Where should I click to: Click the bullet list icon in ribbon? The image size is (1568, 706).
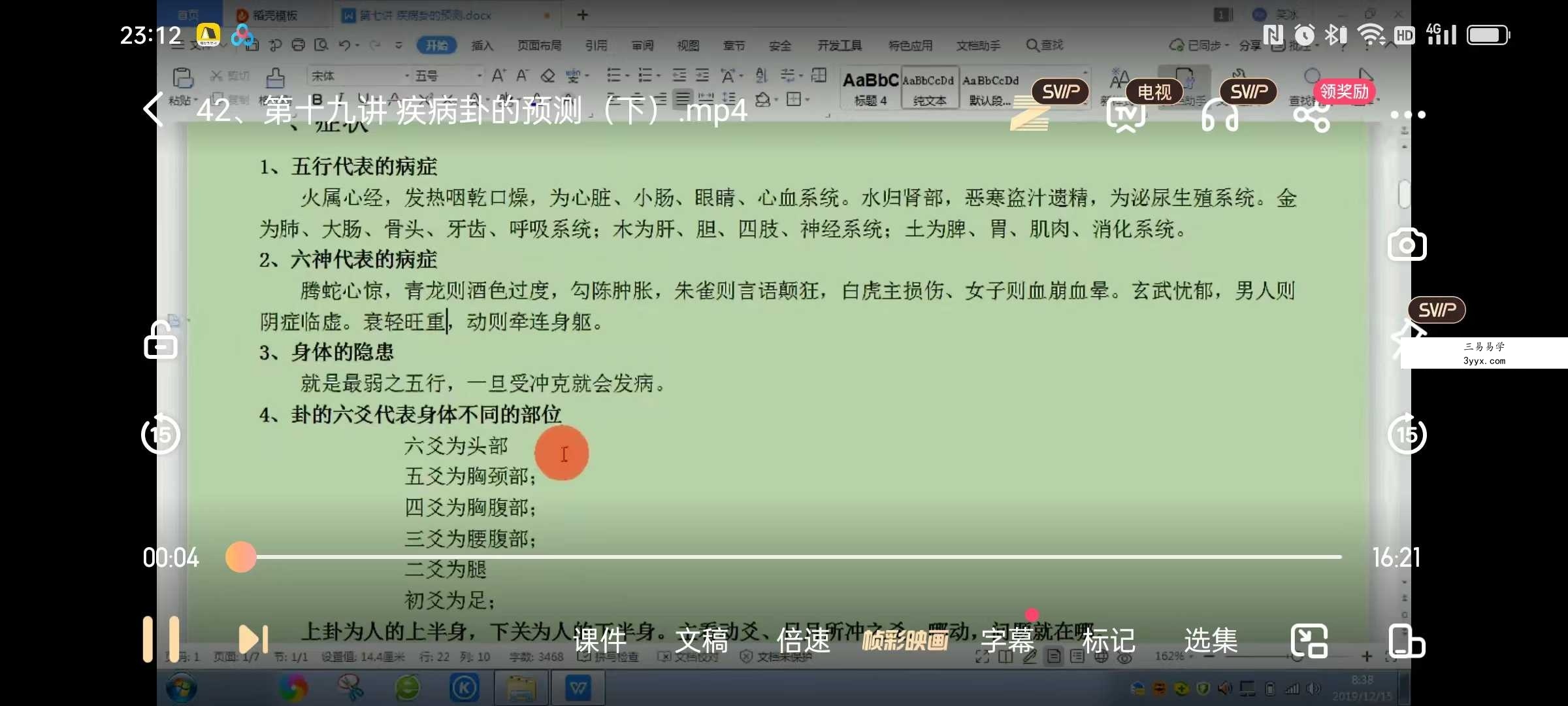[614, 76]
